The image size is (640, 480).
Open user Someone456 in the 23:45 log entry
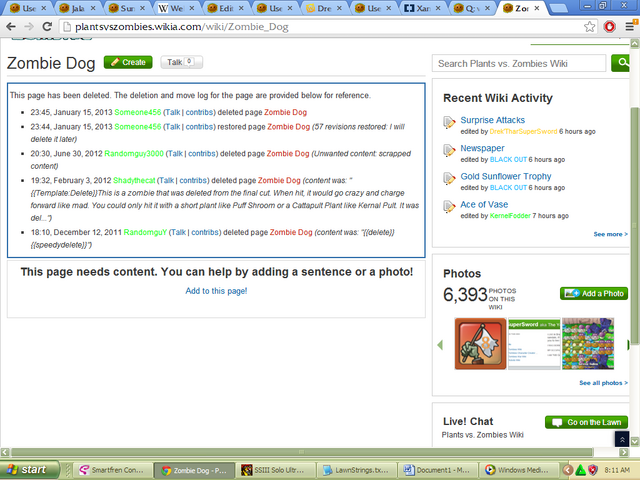[x=138, y=112]
